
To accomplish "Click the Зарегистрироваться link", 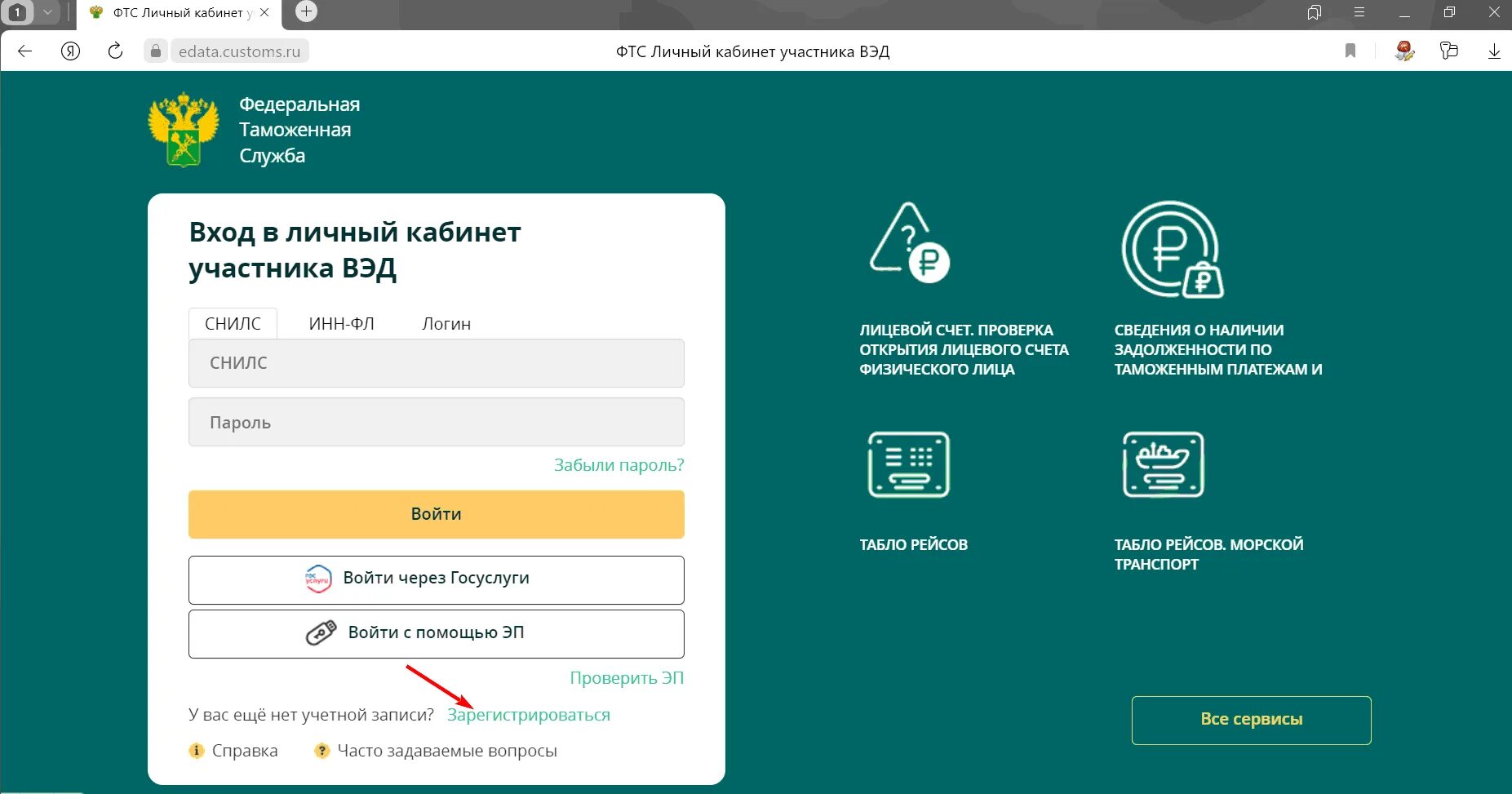I will point(529,715).
